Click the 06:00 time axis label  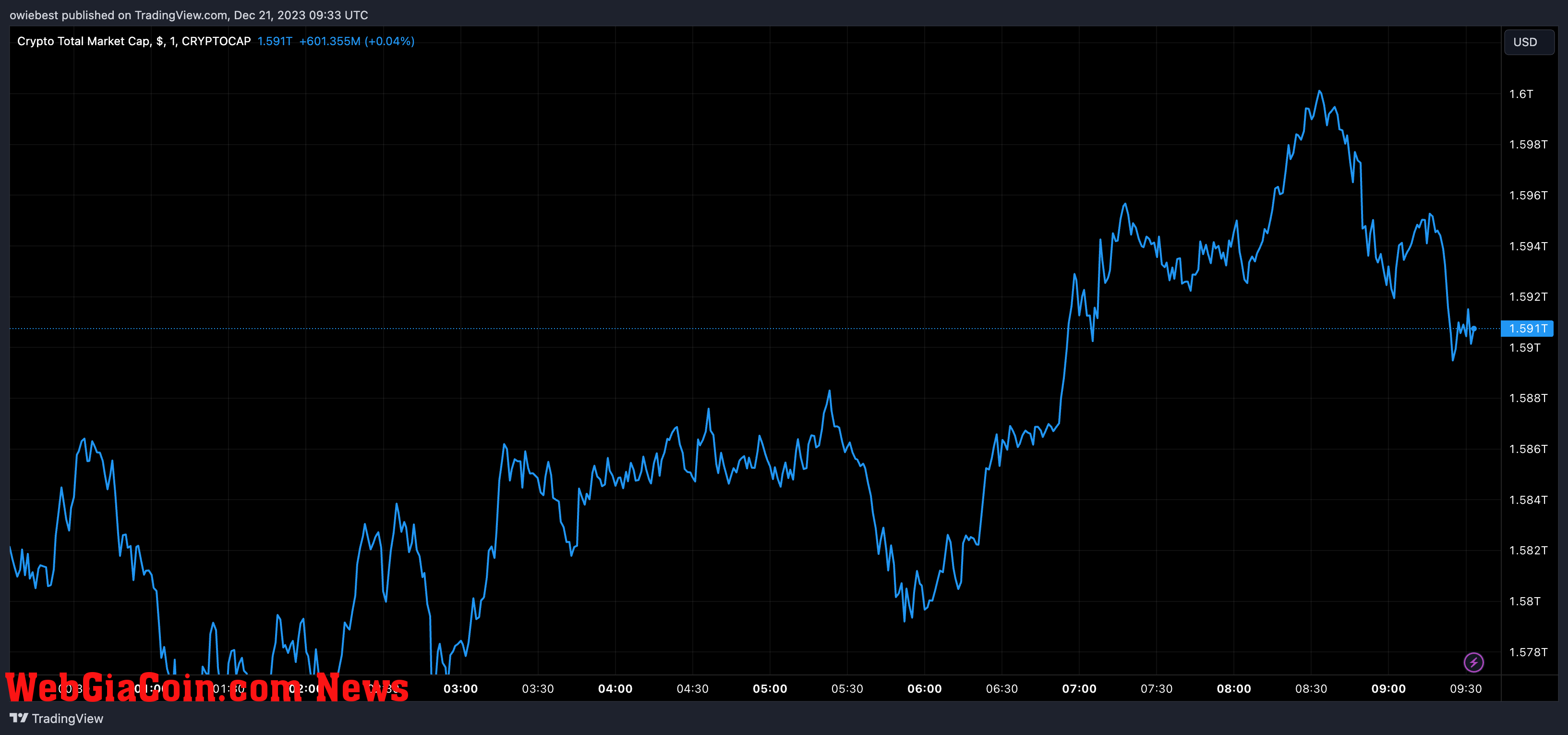[x=925, y=689]
